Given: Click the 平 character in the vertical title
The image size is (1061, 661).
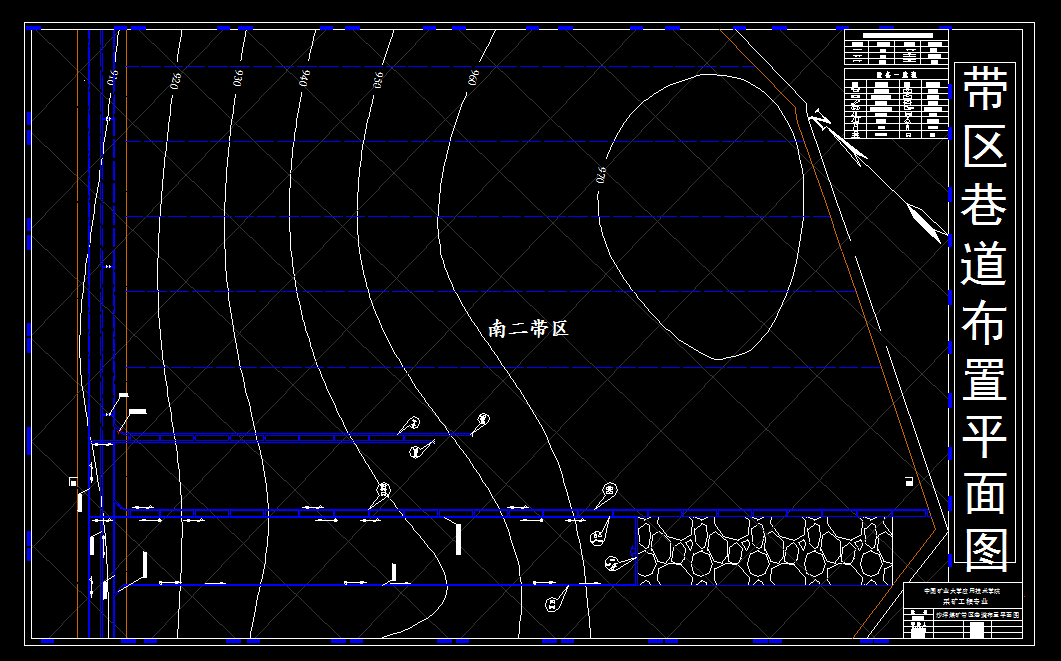Looking at the screenshot, I should (x=985, y=437).
